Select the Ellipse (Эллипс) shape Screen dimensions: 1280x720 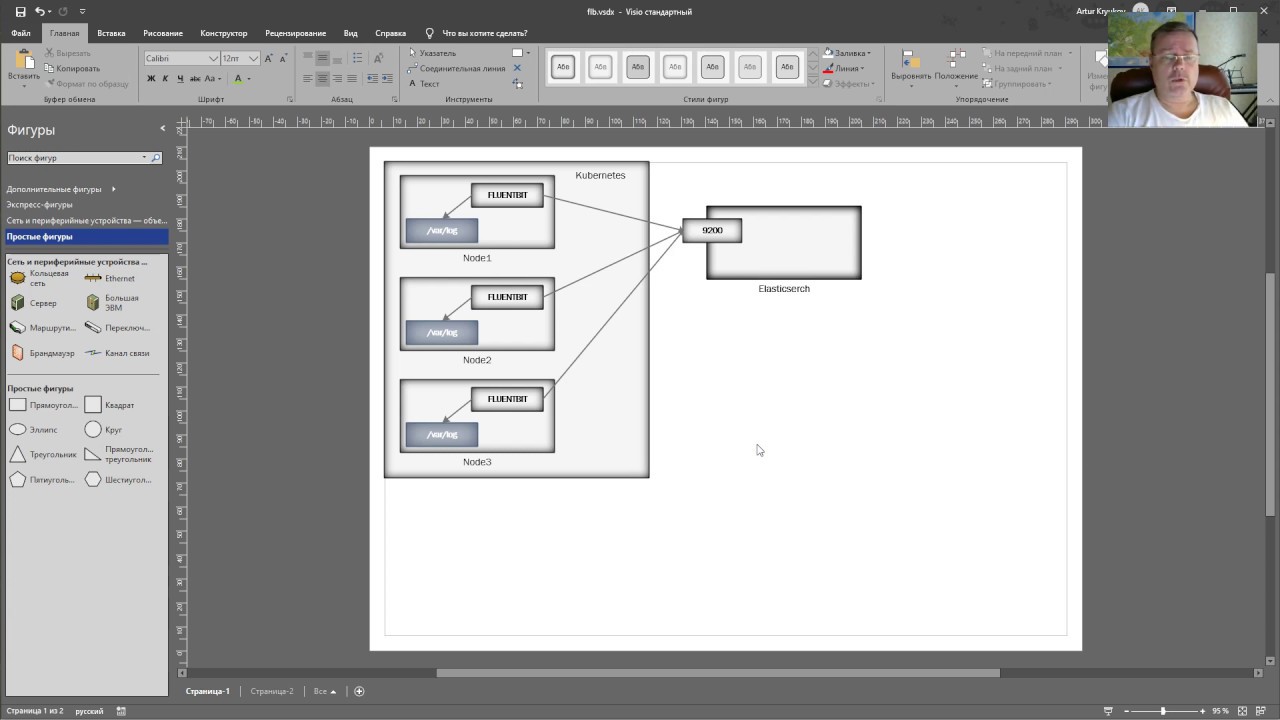click(33, 430)
